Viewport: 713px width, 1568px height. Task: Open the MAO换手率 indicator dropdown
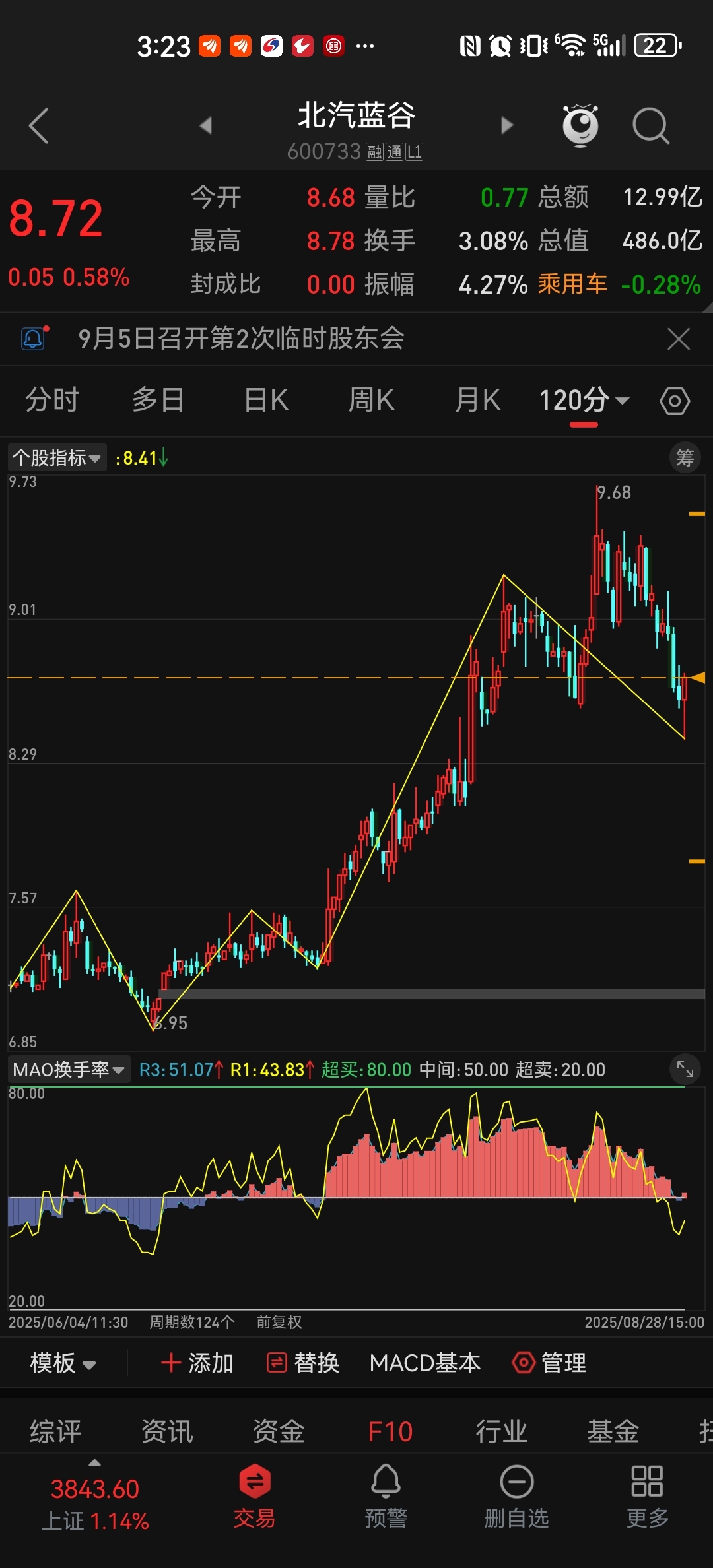click(x=69, y=1069)
